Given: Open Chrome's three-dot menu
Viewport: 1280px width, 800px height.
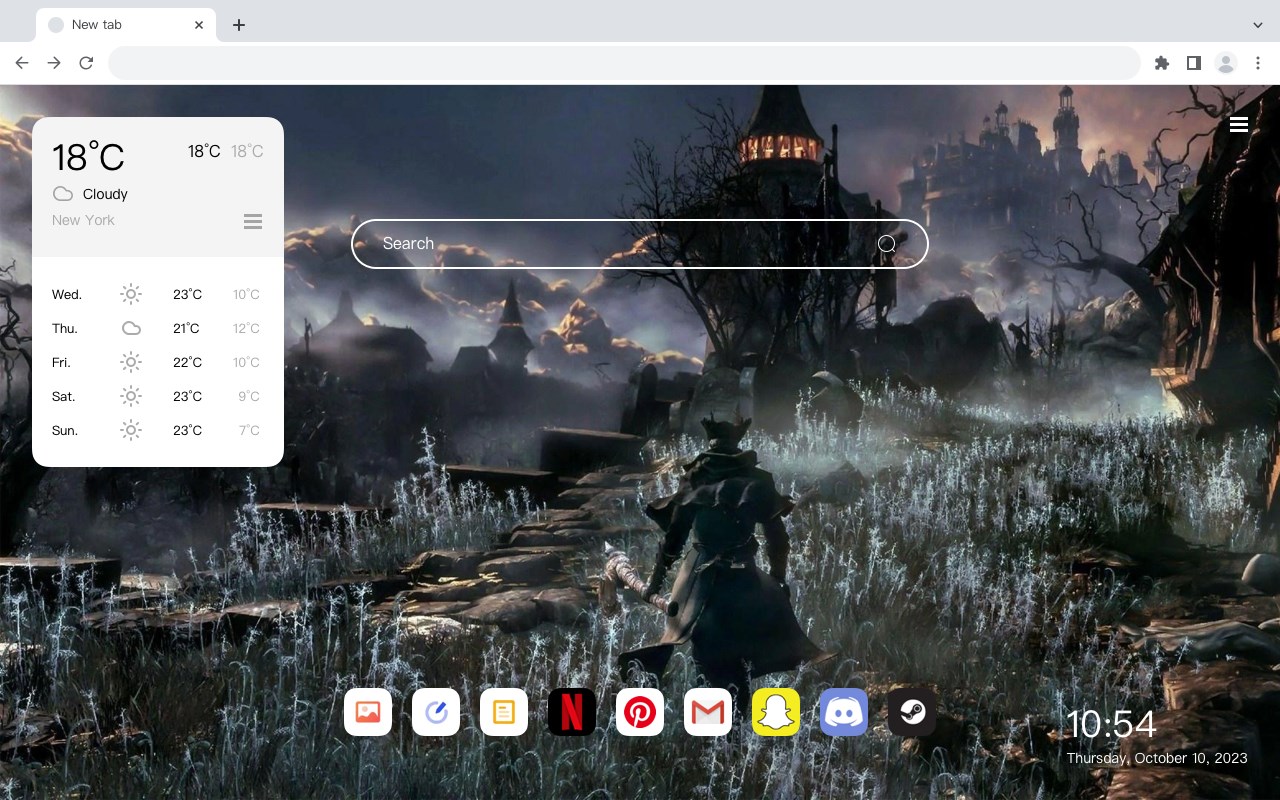Looking at the screenshot, I should coord(1258,63).
